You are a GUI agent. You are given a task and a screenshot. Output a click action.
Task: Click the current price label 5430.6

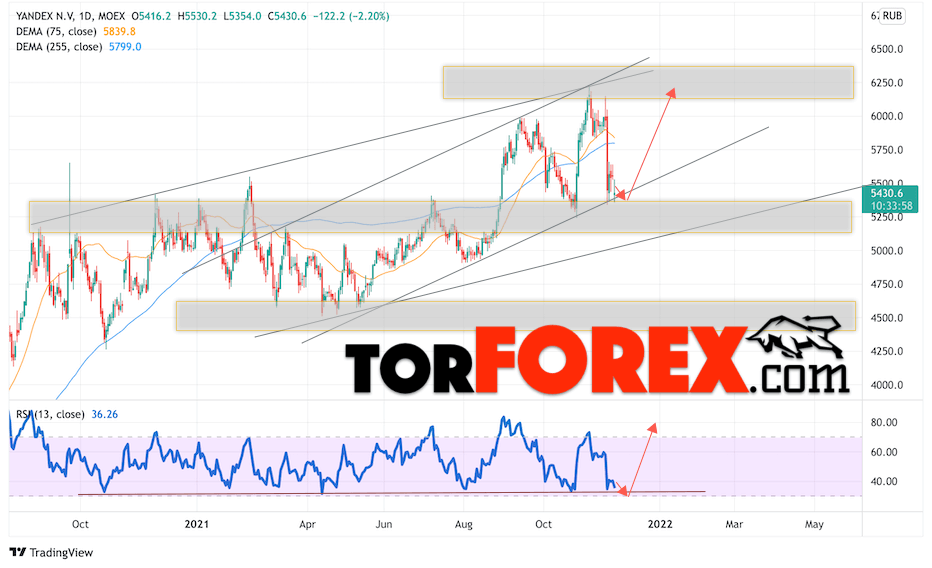pyautogui.click(x=886, y=193)
